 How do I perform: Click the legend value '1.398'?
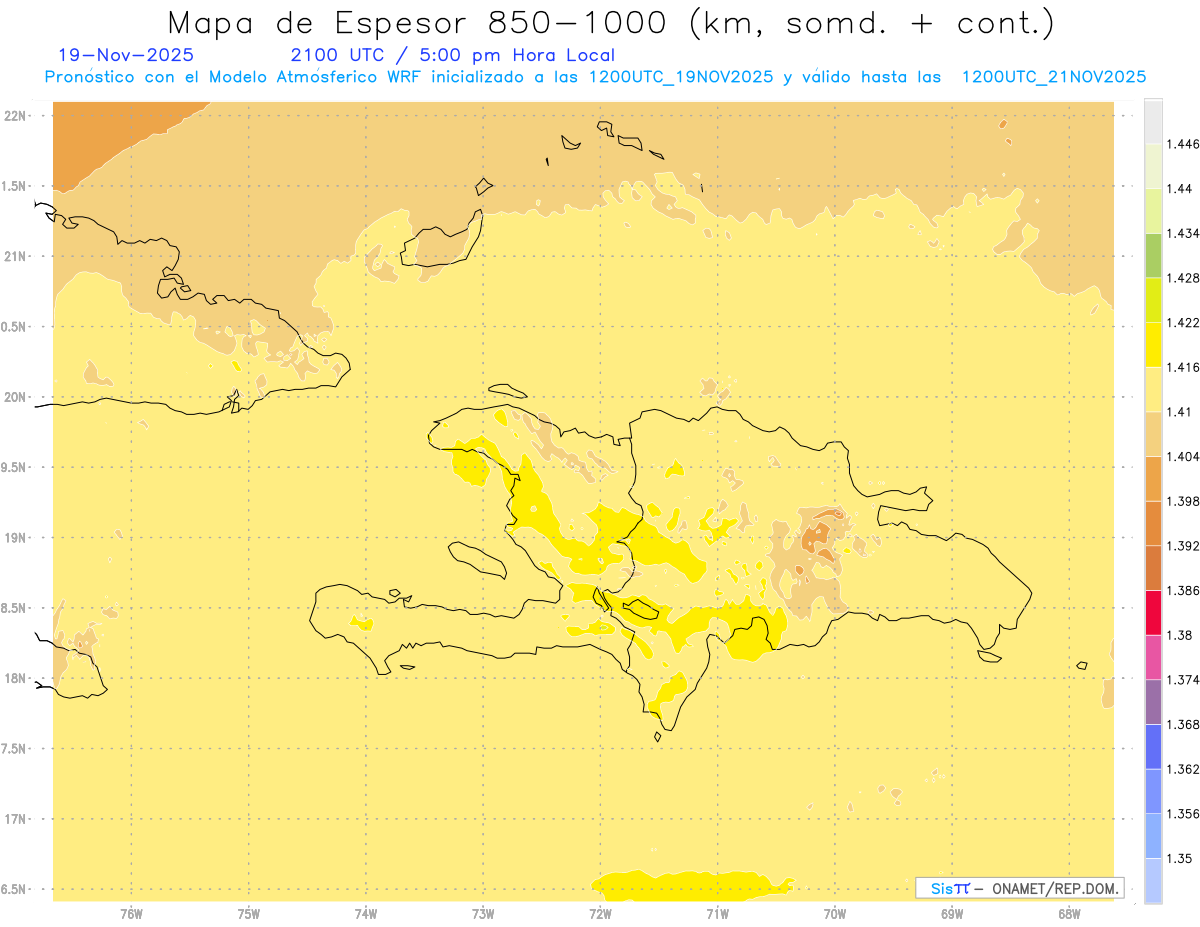[1185, 501]
